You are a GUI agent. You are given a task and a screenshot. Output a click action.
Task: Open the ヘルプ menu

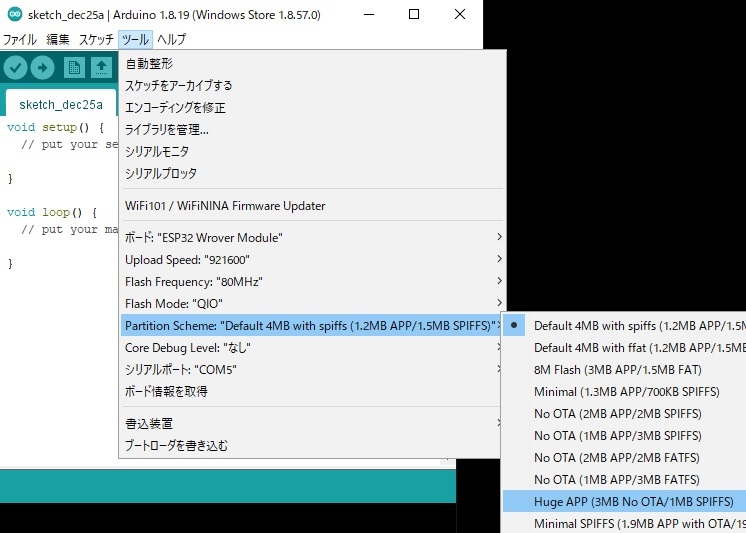click(171, 39)
